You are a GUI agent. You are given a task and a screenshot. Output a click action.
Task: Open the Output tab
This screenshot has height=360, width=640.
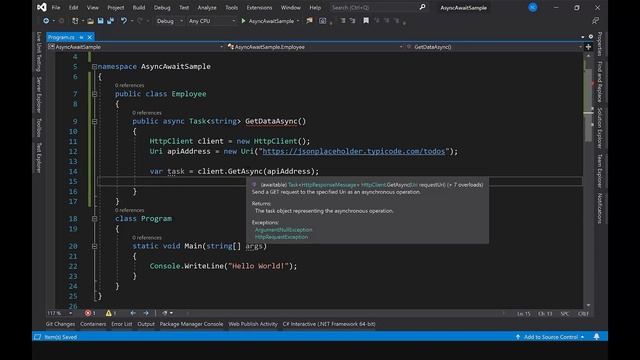coord(146,324)
